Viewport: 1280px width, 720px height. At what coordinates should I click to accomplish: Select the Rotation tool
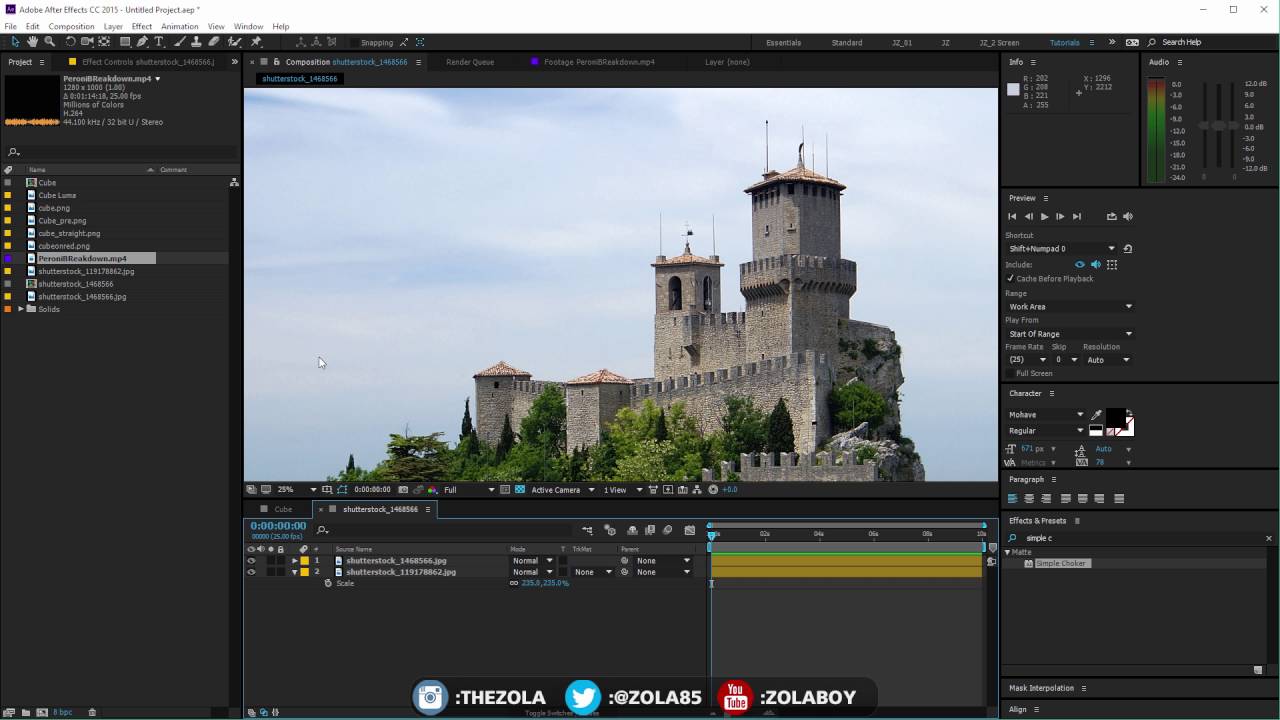70,42
